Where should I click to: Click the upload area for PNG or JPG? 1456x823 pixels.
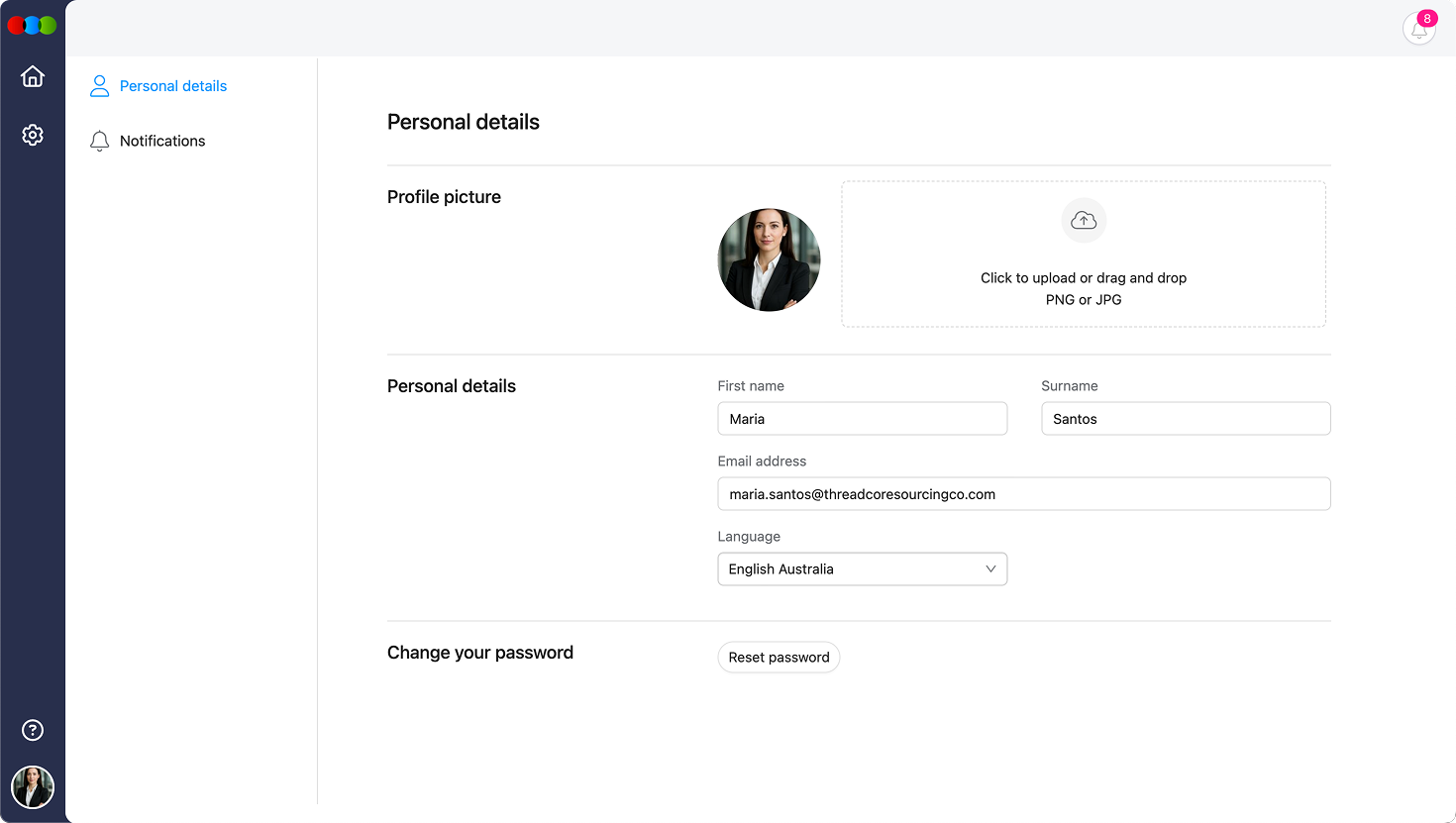tap(1084, 254)
